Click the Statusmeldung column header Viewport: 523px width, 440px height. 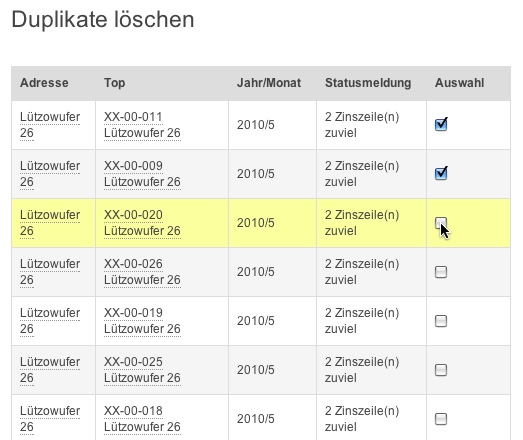[x=368, y=83]
